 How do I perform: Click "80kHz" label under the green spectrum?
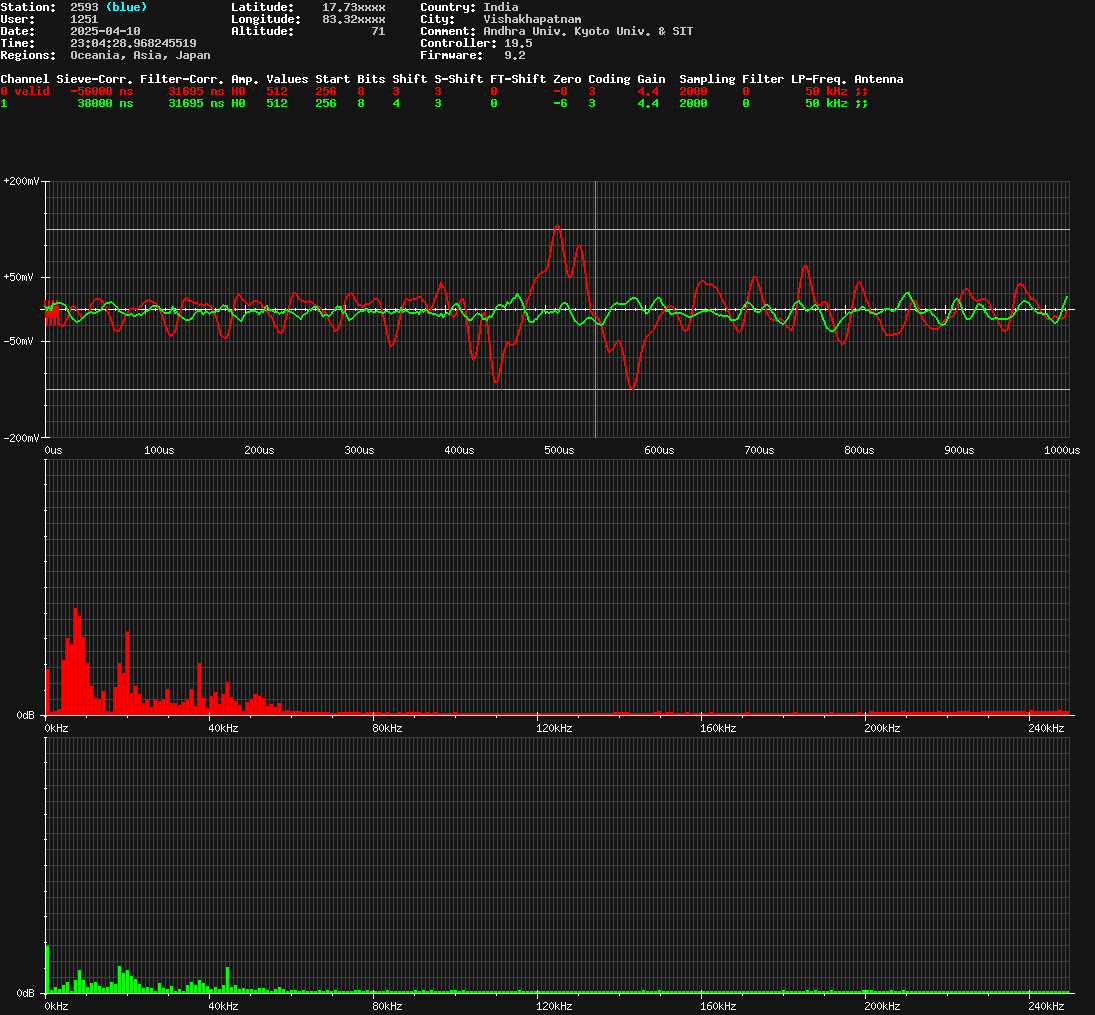pyautogui.click(x=387, y=1006)
